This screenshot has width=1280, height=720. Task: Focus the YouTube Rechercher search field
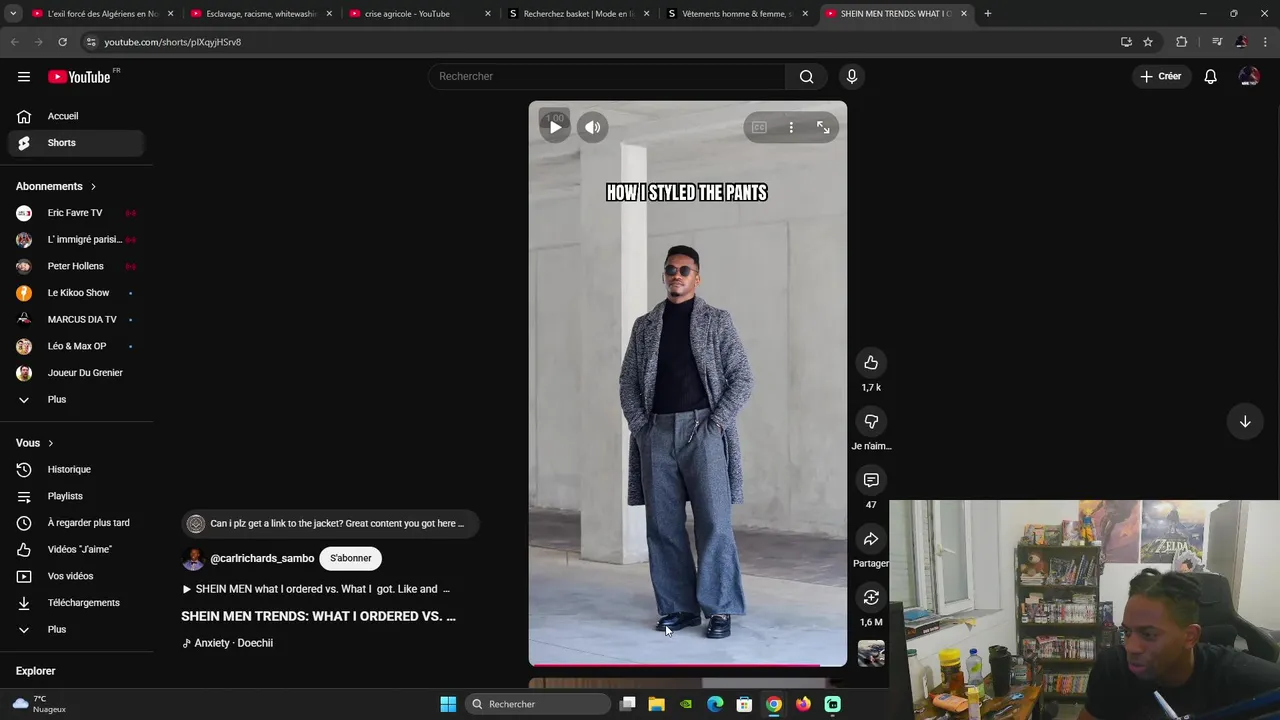pos(607,76)
